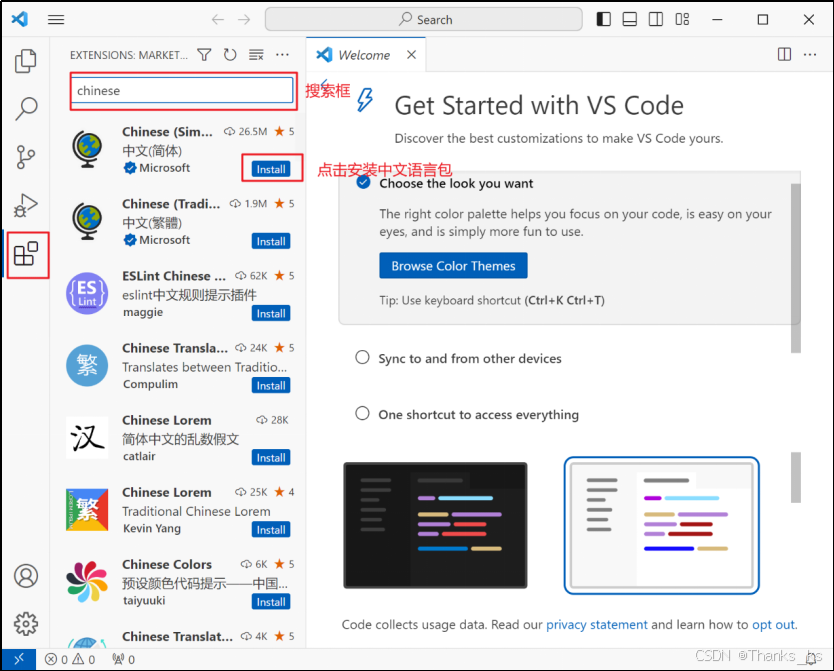The width and height of the screenshot is (834, 671).
Task: Open the privacy statement link
Action: [x=597, y=625]
